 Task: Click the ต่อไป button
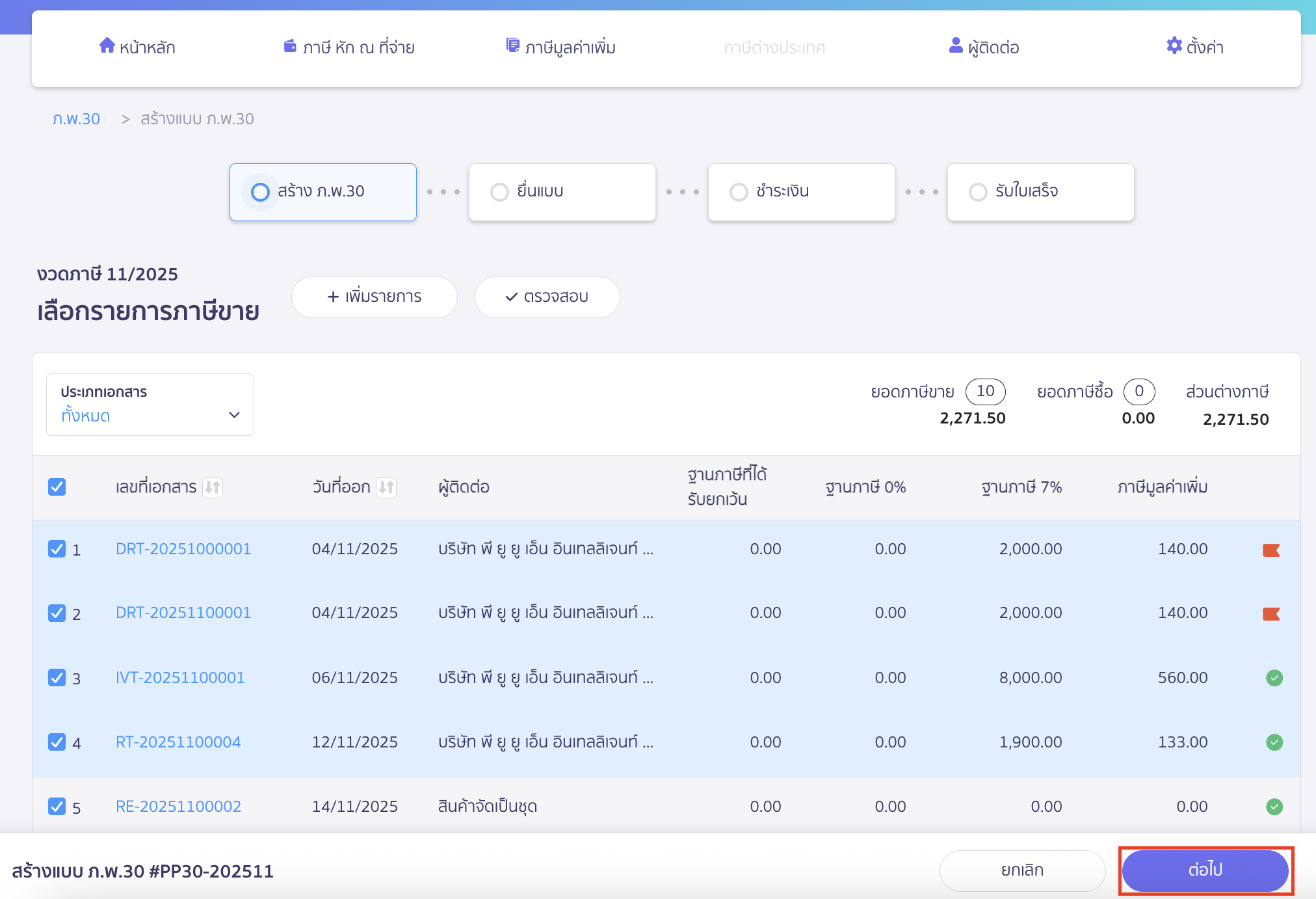point(1205,870)
